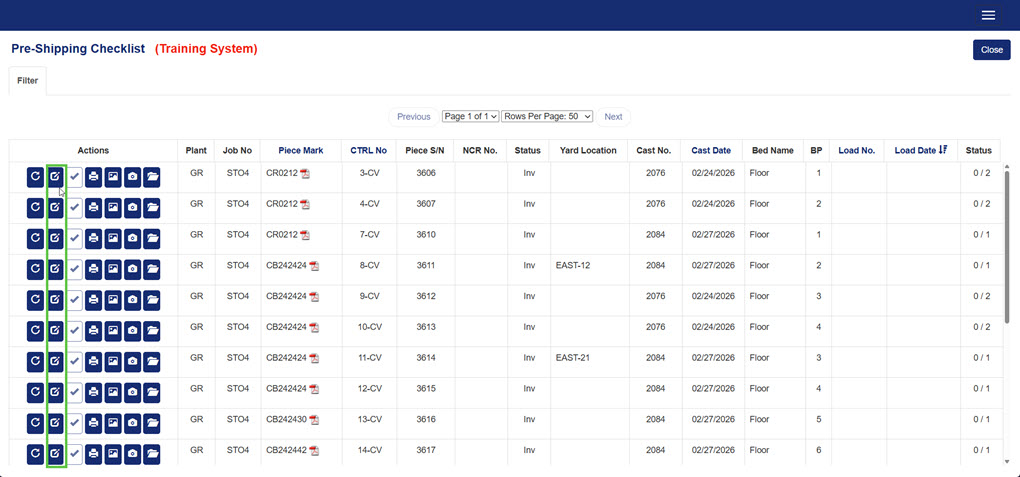Edit the checklist for the 8-CV row
The width and height of the screenshot is (1020, 477).
pos(56,269)
